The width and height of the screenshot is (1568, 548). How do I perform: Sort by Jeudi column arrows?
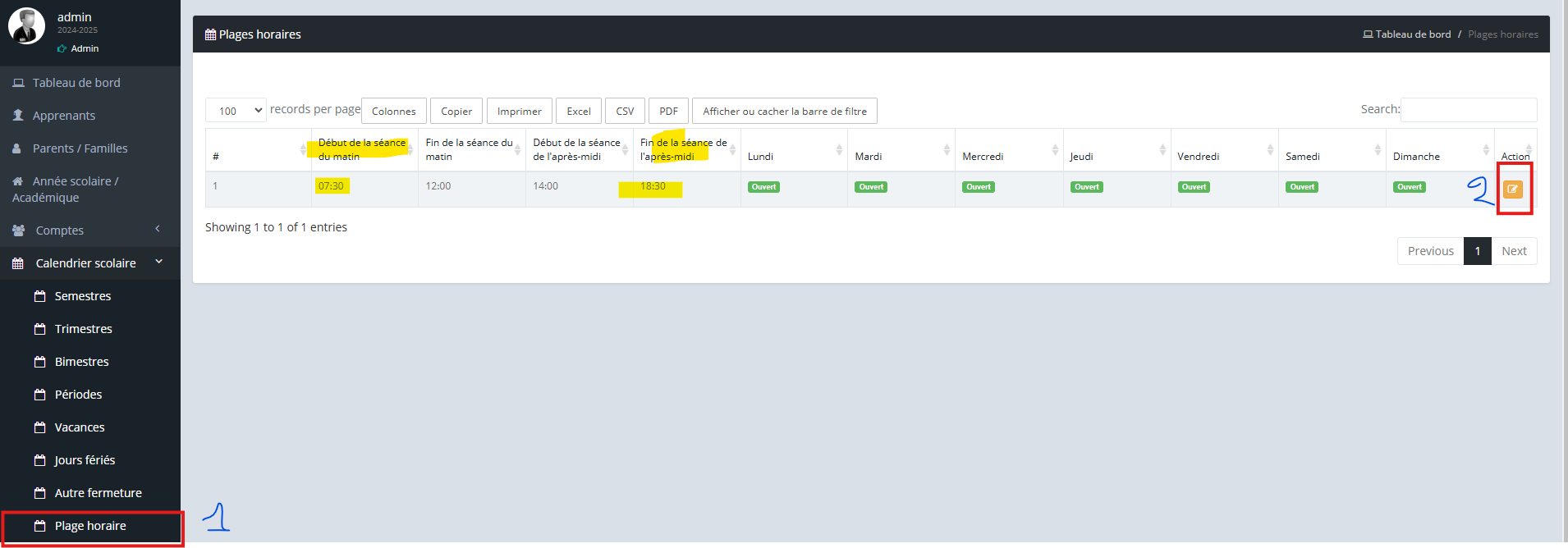(x=1162, y=149)
